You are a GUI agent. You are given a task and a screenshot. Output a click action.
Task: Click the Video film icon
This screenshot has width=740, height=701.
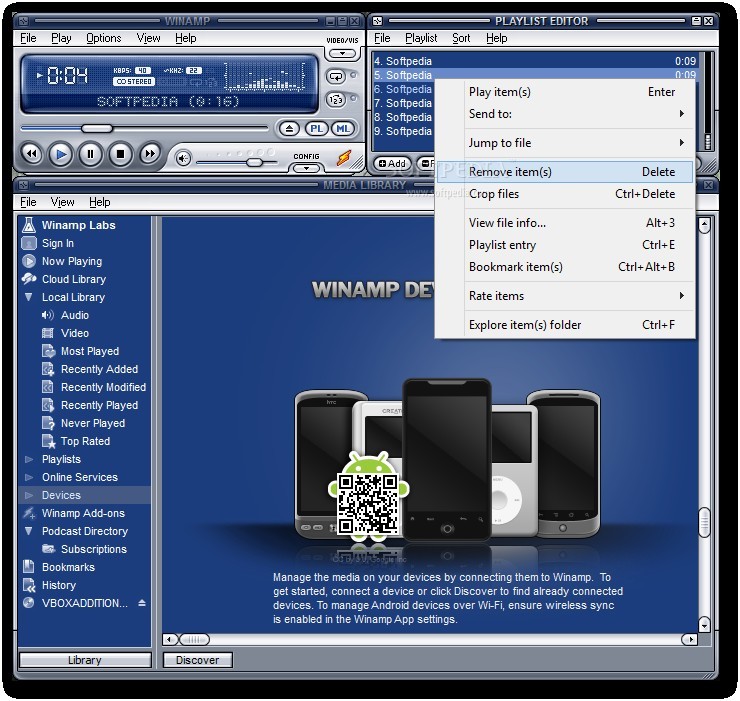pos(48,333)
